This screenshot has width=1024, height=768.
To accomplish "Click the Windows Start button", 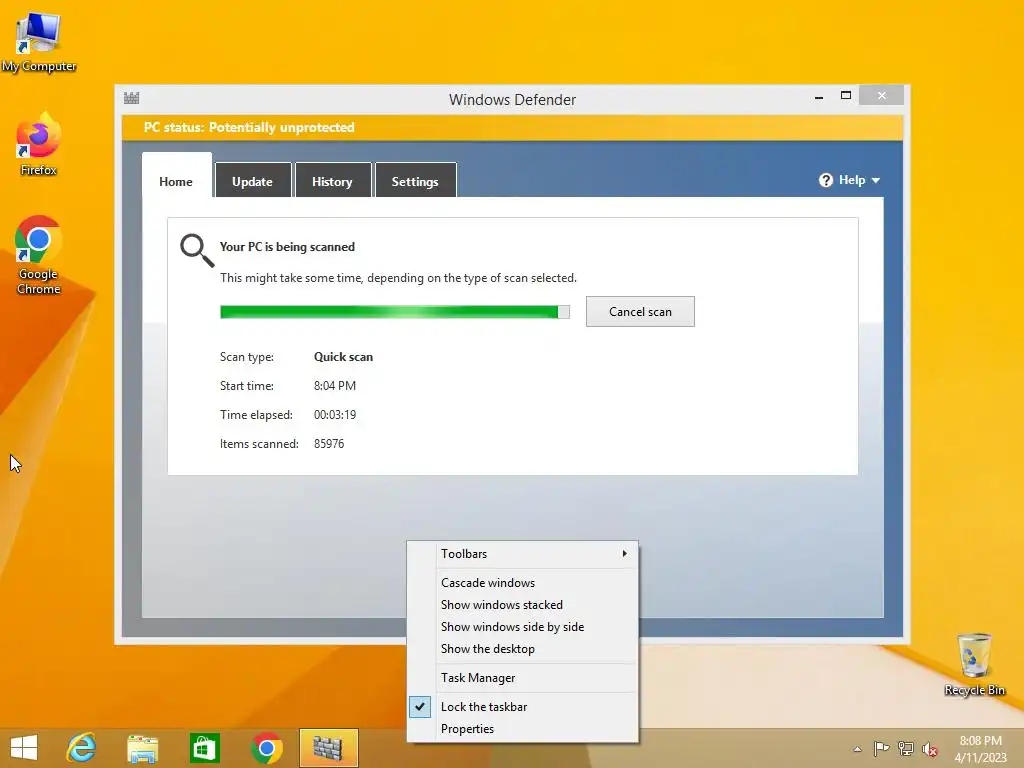I will pyautogui.click(x=24, y=748).
